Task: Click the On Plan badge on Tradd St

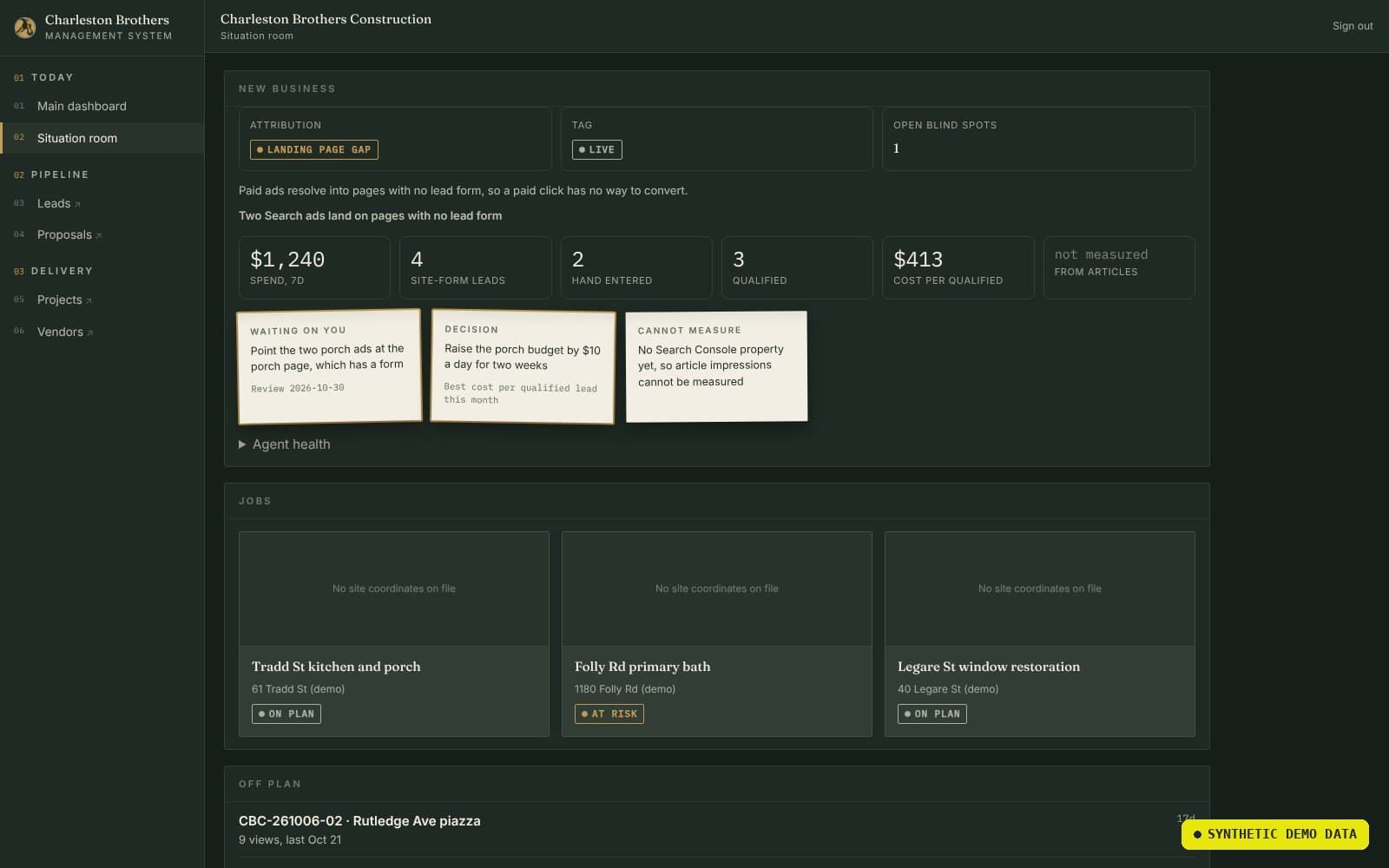Action: click(286, 713)
